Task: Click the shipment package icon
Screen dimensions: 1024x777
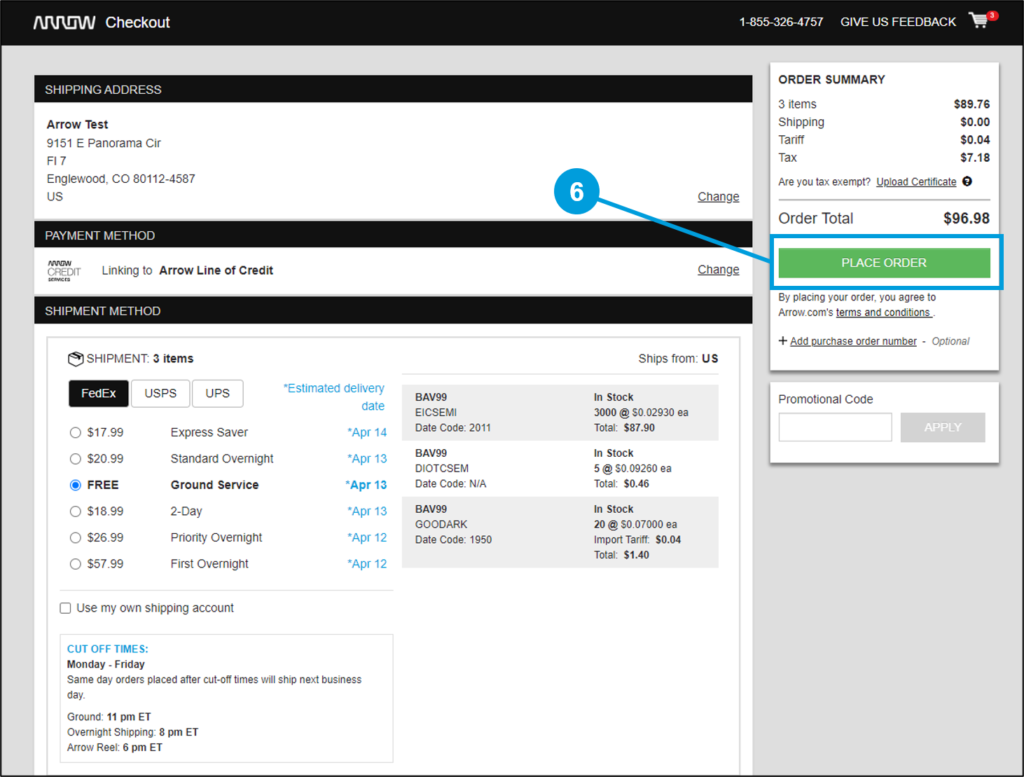Action: pos(75,358)
